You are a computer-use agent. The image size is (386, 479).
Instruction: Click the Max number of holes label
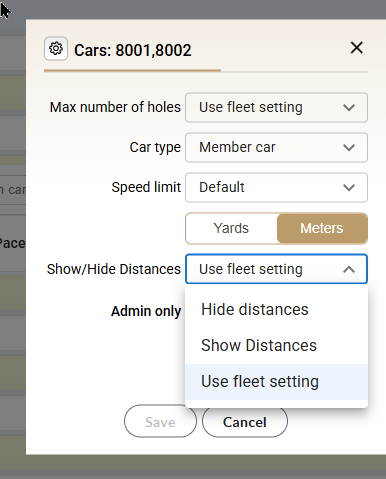pyautogui.click(x=115, y=107)
